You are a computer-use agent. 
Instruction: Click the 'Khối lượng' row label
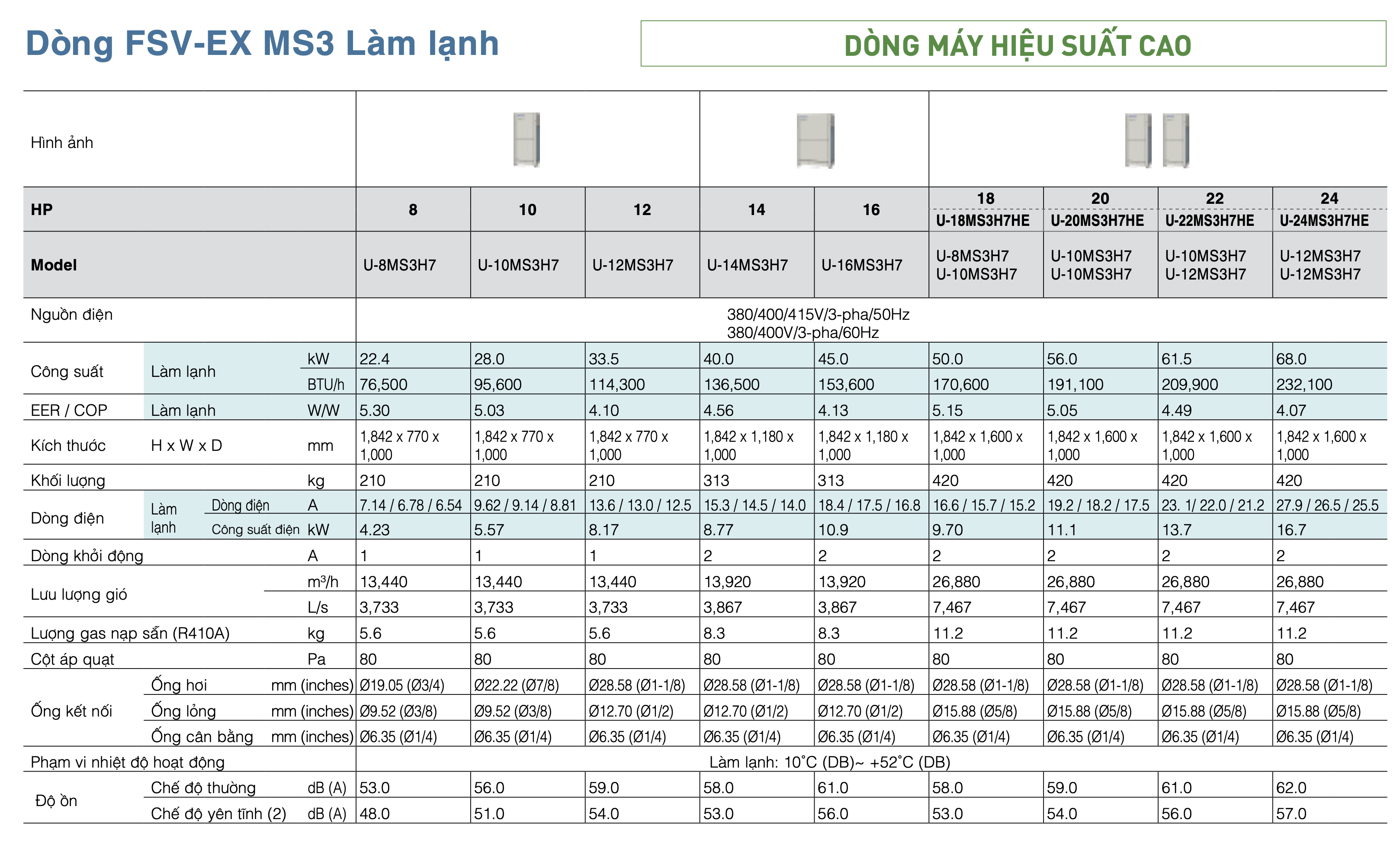68,481
